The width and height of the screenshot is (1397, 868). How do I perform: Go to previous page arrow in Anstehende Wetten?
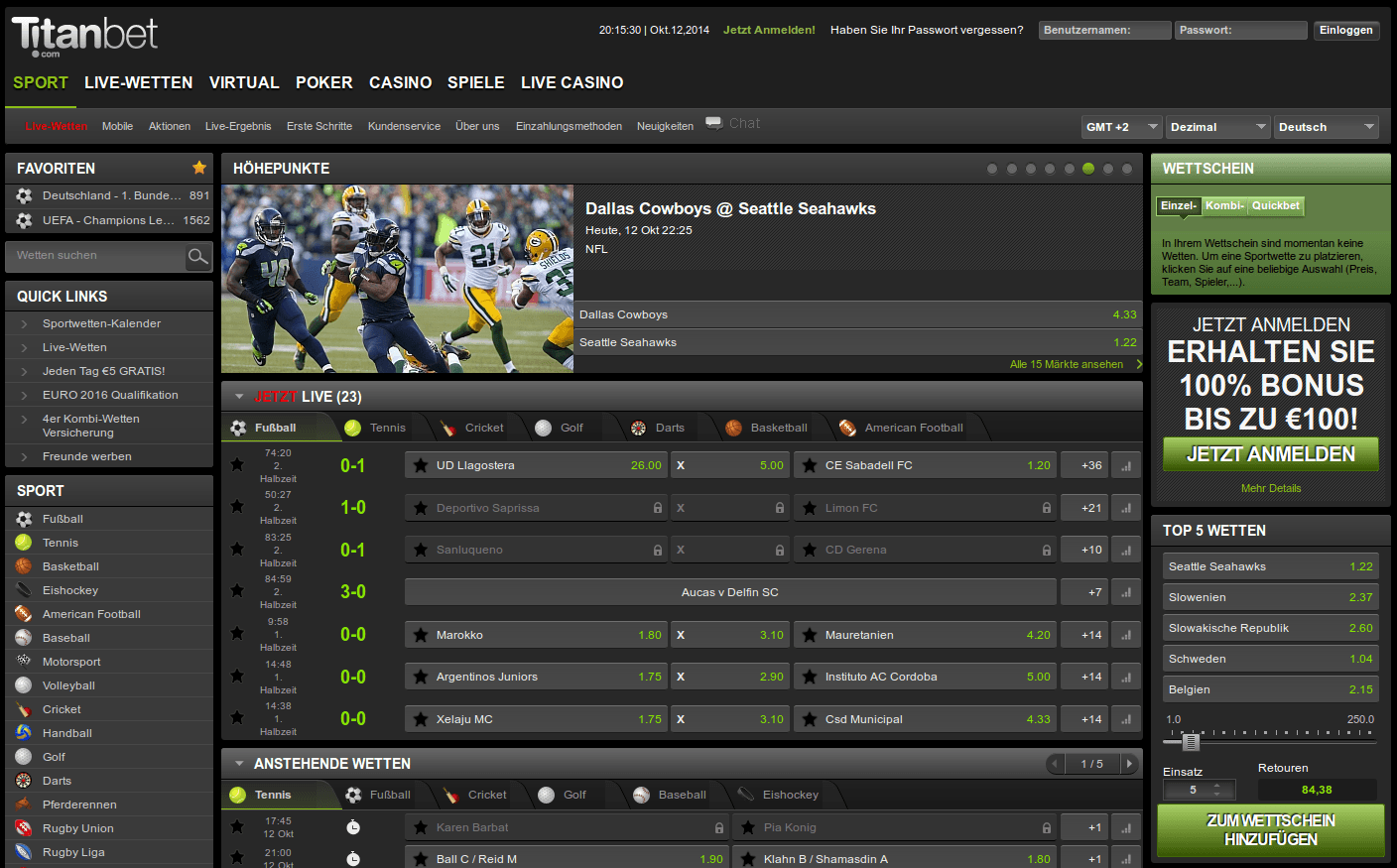(1056, 764)
